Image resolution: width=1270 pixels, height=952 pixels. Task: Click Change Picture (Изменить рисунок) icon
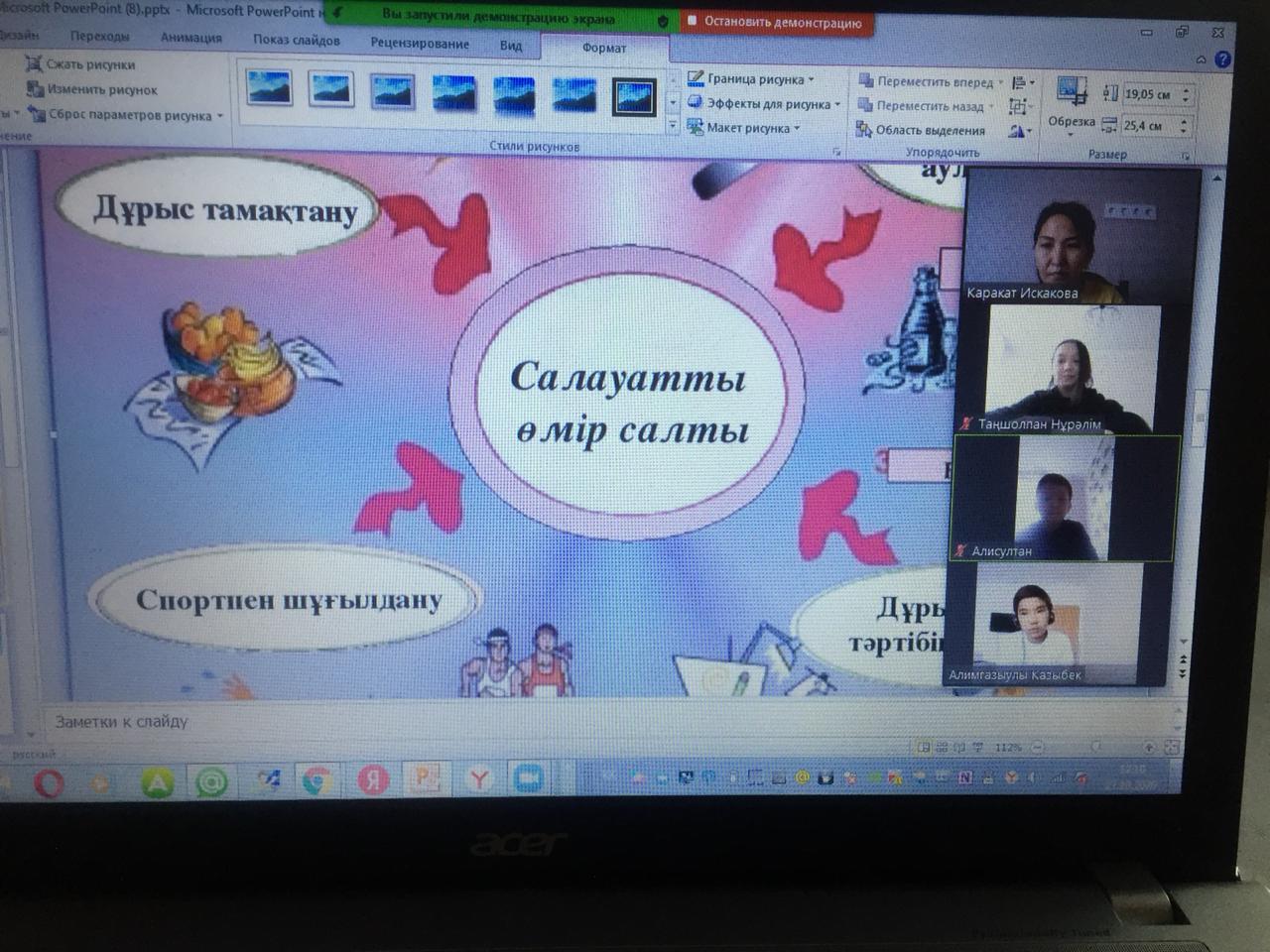pyautogui.click(x=35, y=89)
